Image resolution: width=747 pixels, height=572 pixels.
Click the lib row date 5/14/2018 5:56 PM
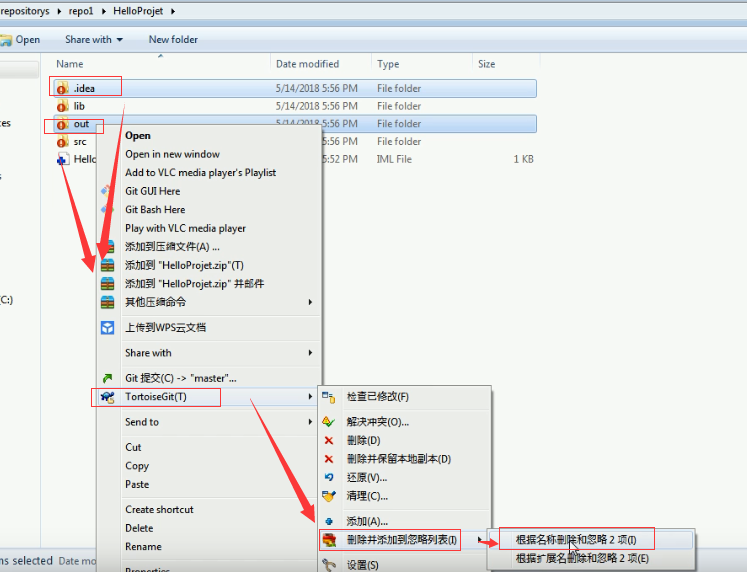pos(316,106)
